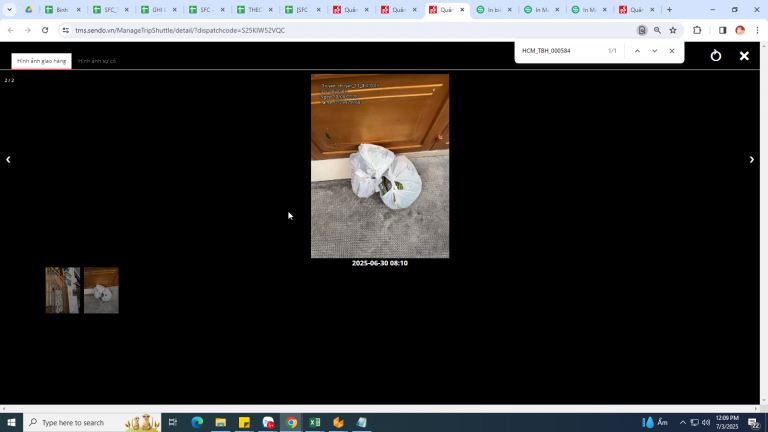Image resolution: width=768 pixels, height=432 pixels.
Task: Switch to the Google Drive tab
Action: [29, 10]
